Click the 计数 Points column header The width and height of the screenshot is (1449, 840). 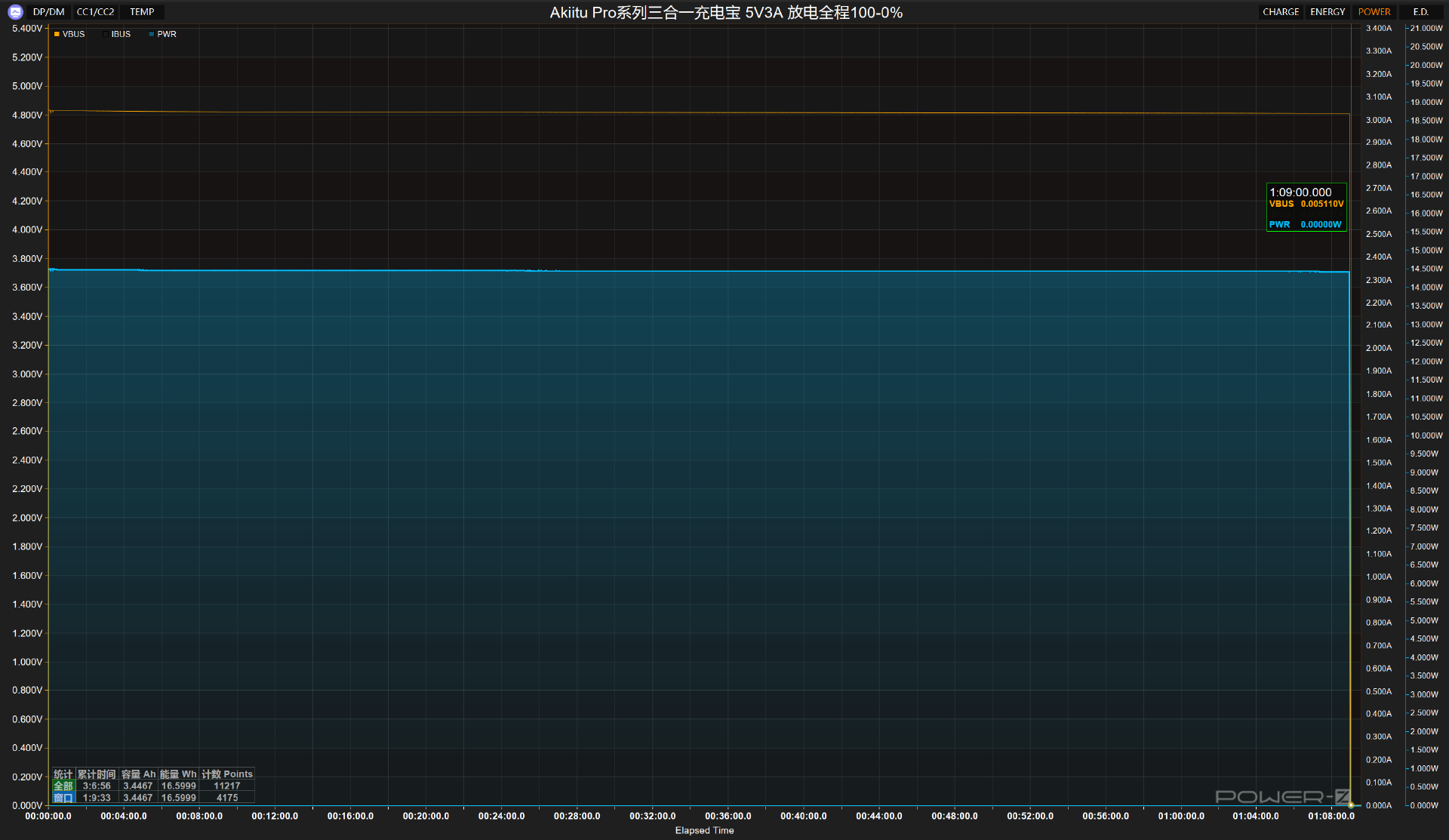(x=227, y=774)
